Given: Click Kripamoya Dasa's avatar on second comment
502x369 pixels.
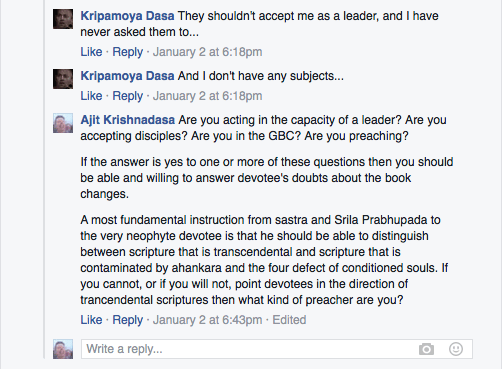Looking at the screenshot, I should 63,79.
